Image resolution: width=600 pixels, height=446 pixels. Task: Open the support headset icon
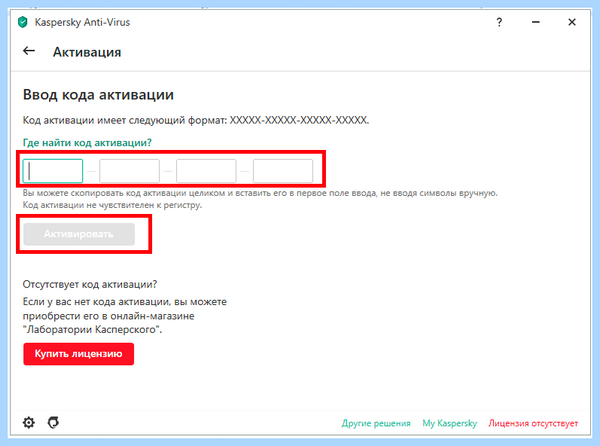pos(54,423)
